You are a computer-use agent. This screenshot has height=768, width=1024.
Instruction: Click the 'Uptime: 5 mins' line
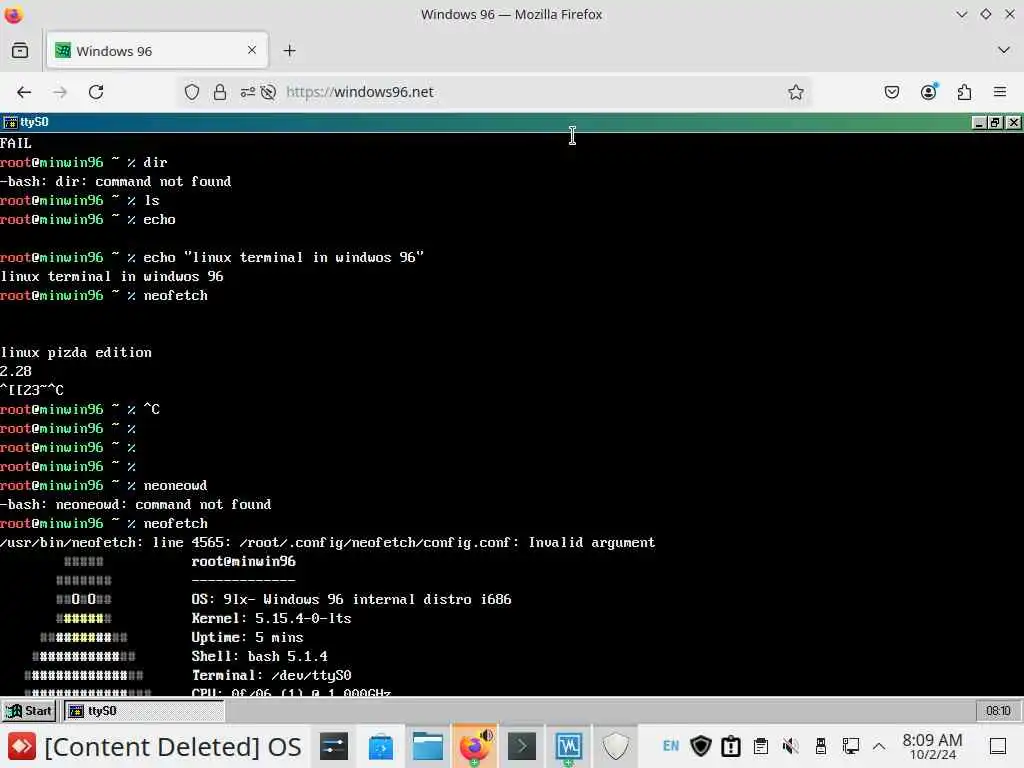point(248,637)
